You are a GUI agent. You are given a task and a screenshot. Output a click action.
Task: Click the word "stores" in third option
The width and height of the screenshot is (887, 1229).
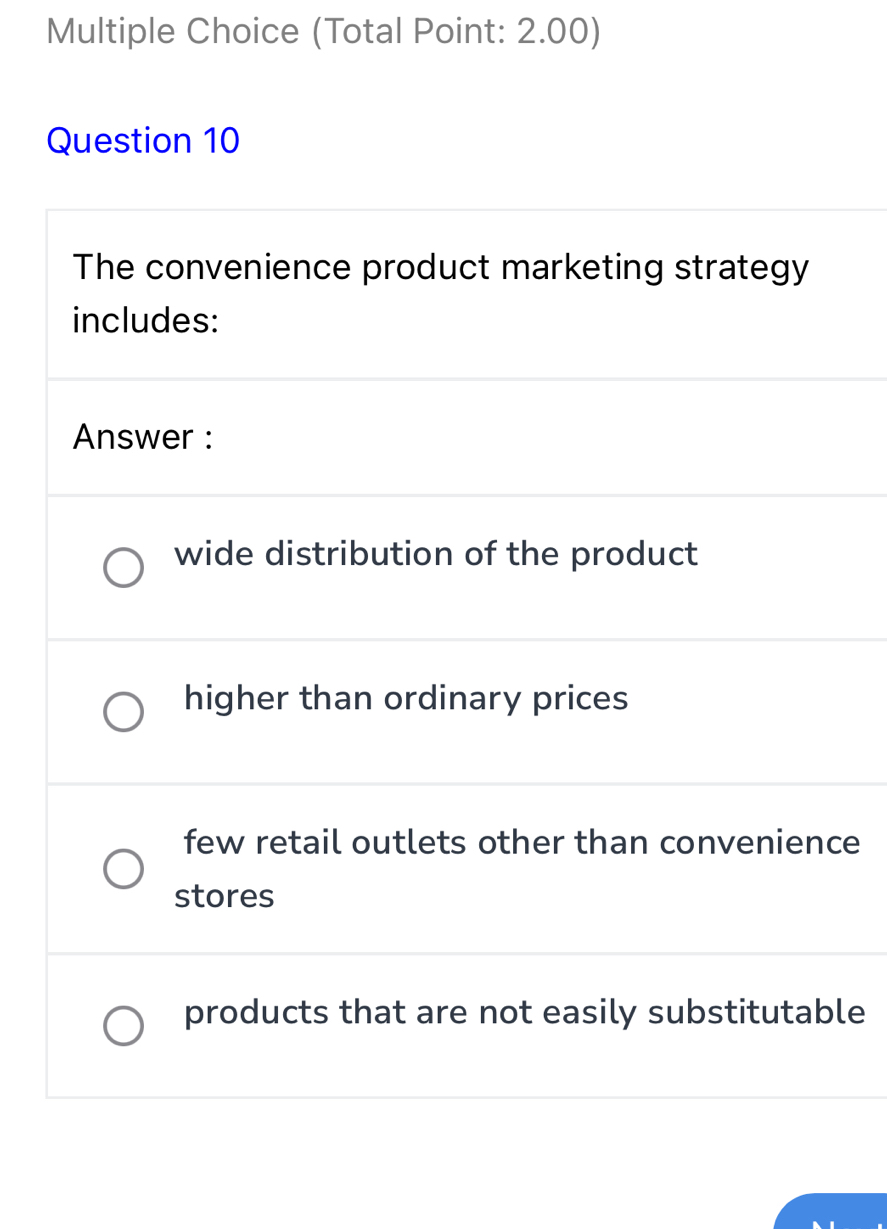click(224, 896)
